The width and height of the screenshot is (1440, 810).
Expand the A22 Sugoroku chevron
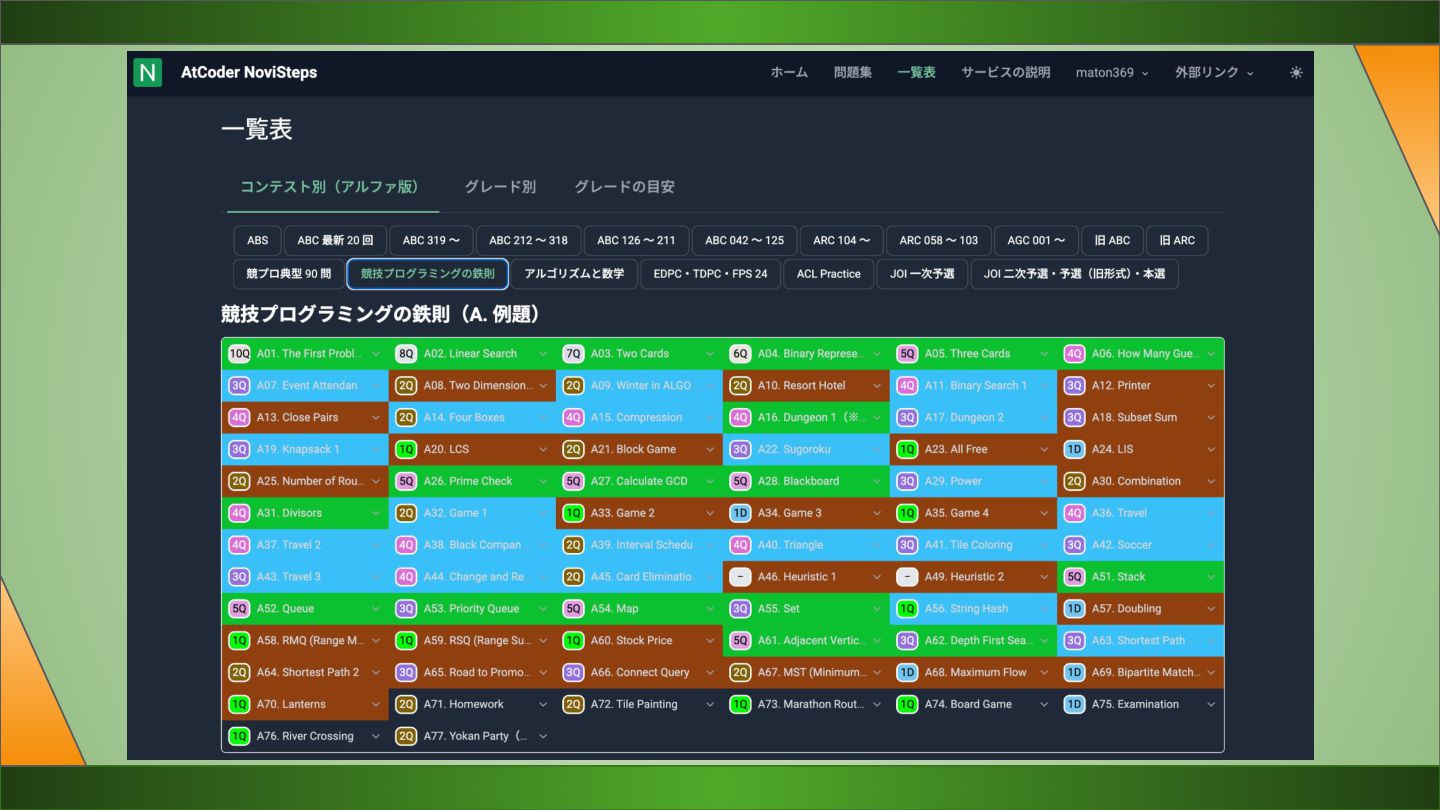click(877, 450)
